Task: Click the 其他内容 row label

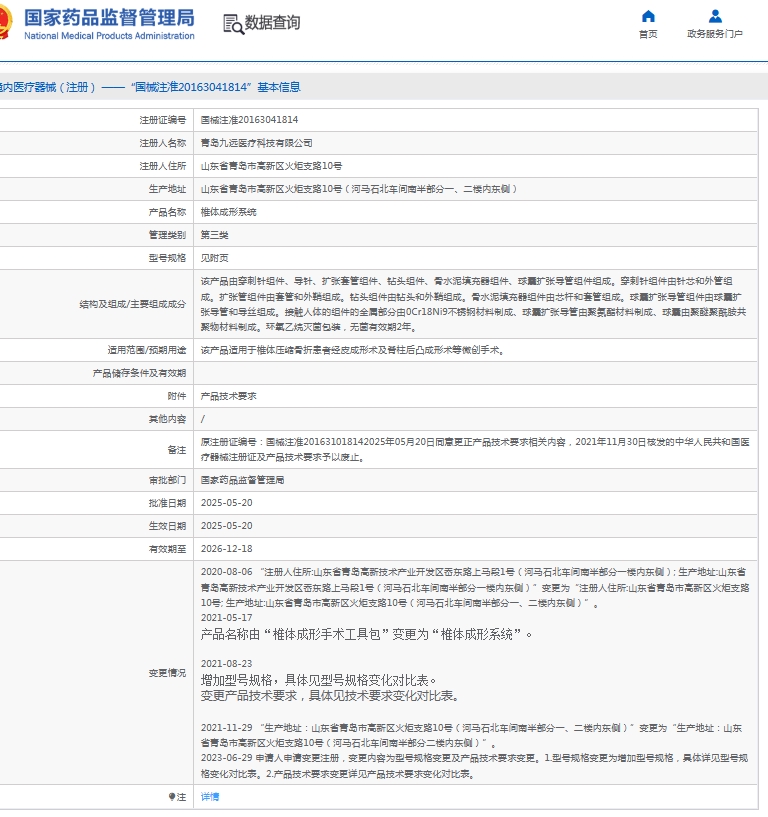Action: tap(167, 419)
